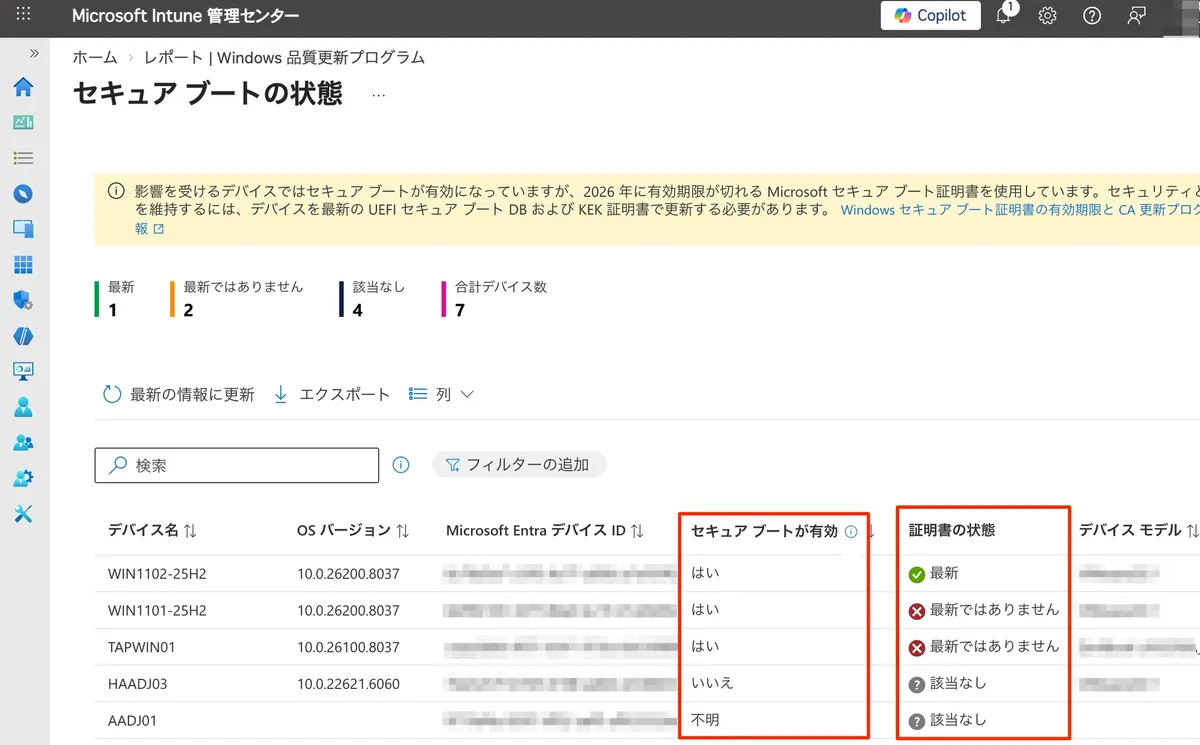This screenshot has width=1200, height=745.
Task: Click the Dashboard chart icon in sidebar
Action: pos(23,122)
